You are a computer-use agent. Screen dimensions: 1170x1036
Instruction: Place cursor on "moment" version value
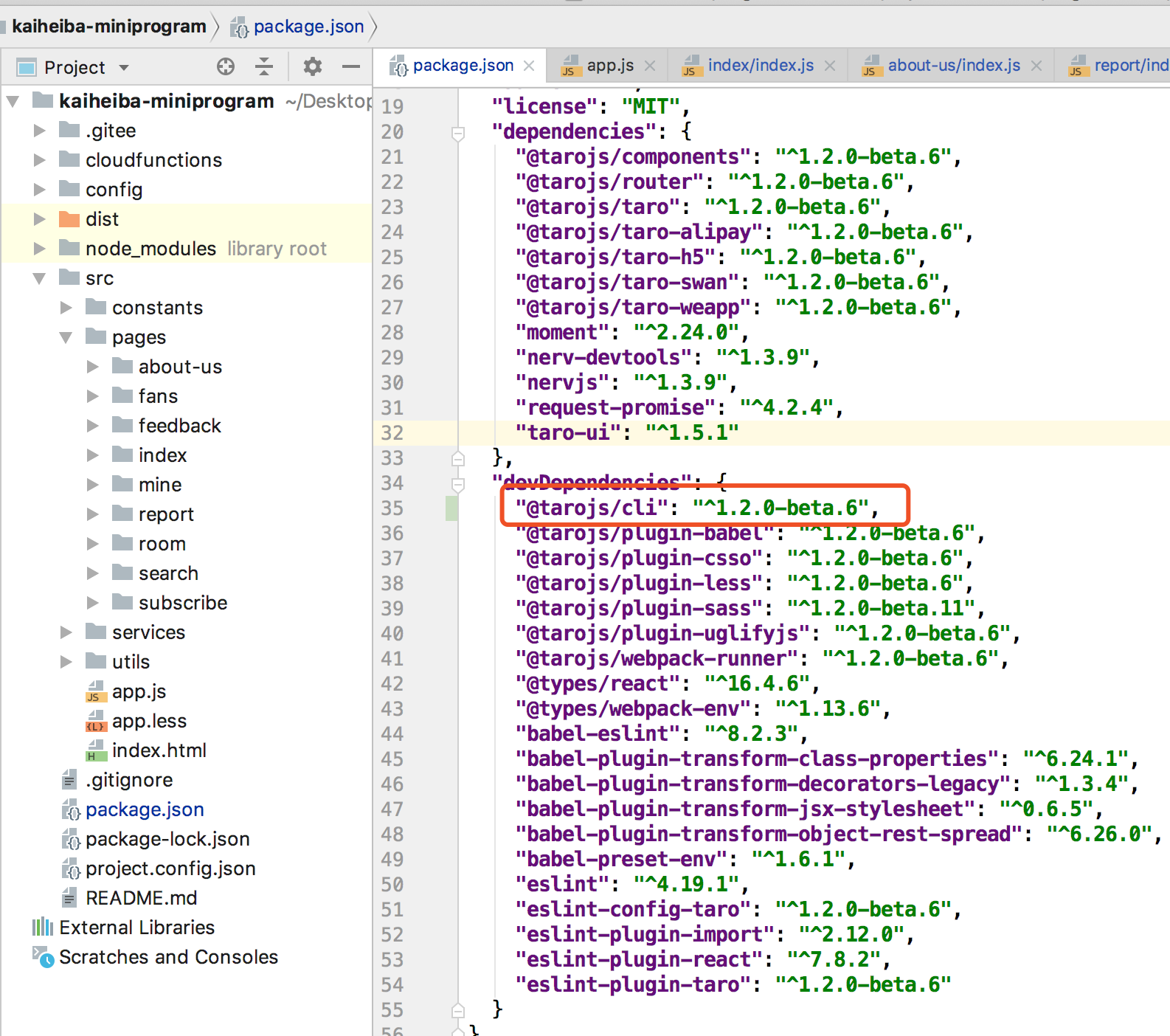(686, 332)
